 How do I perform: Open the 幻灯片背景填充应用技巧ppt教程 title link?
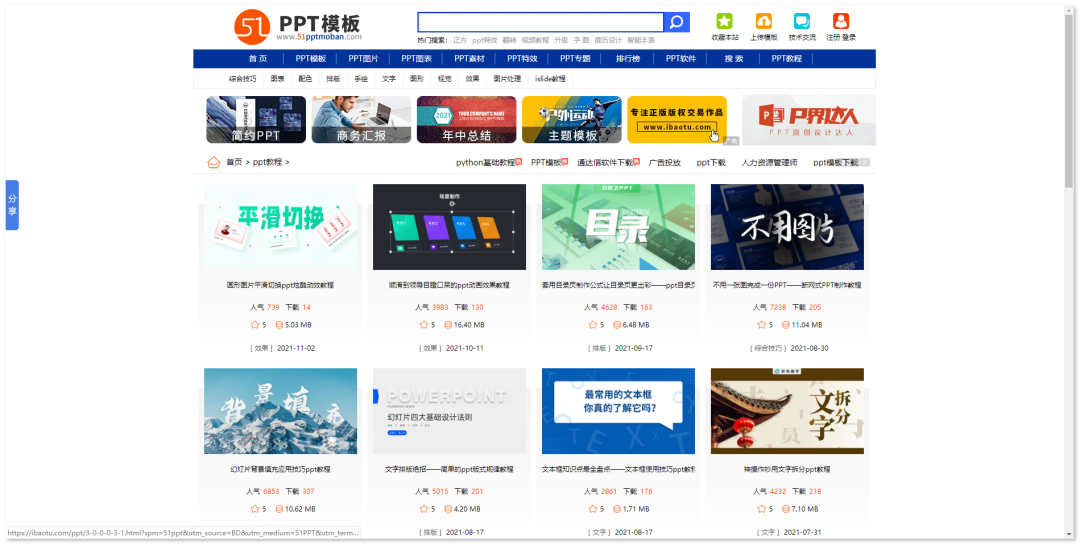(x=280, y=469)
